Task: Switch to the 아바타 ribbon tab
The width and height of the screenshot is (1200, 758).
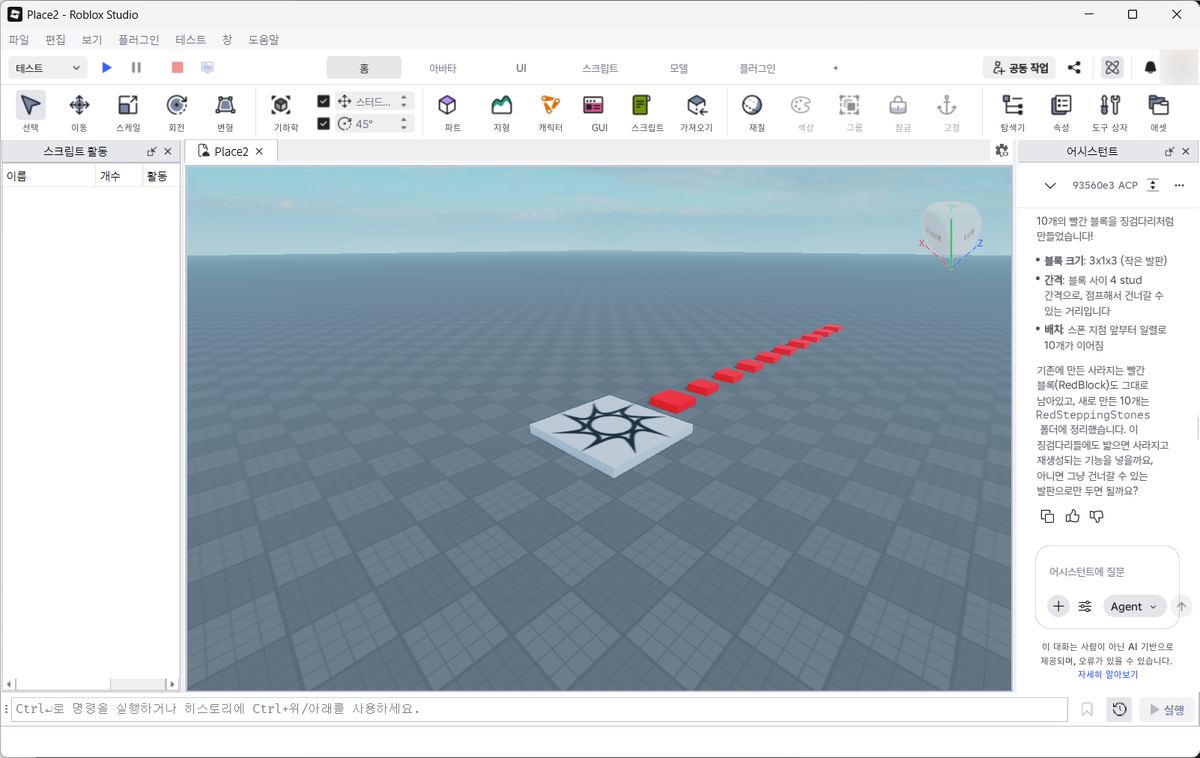Action: point(442,68)
